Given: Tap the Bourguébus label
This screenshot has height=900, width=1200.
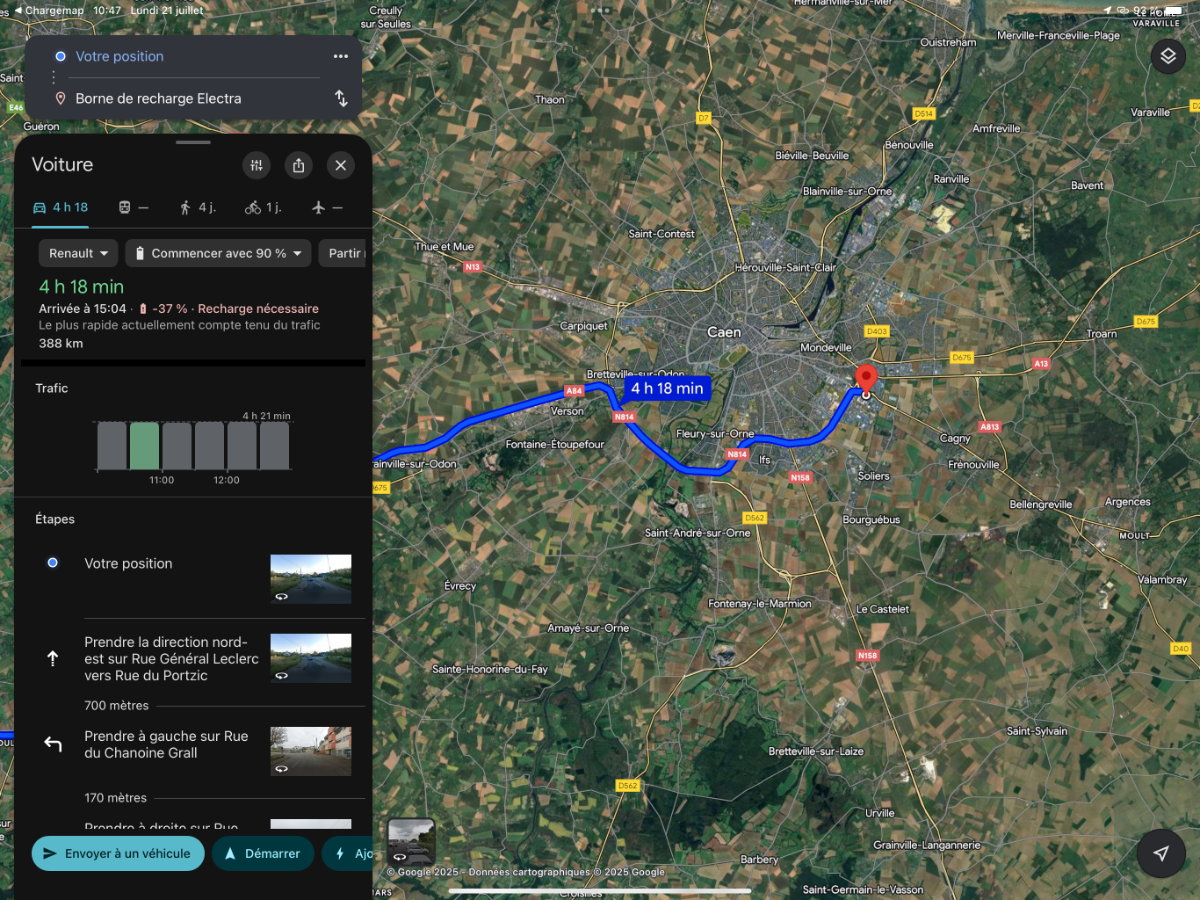Looking at the screenshot, I should click(871, 520).
